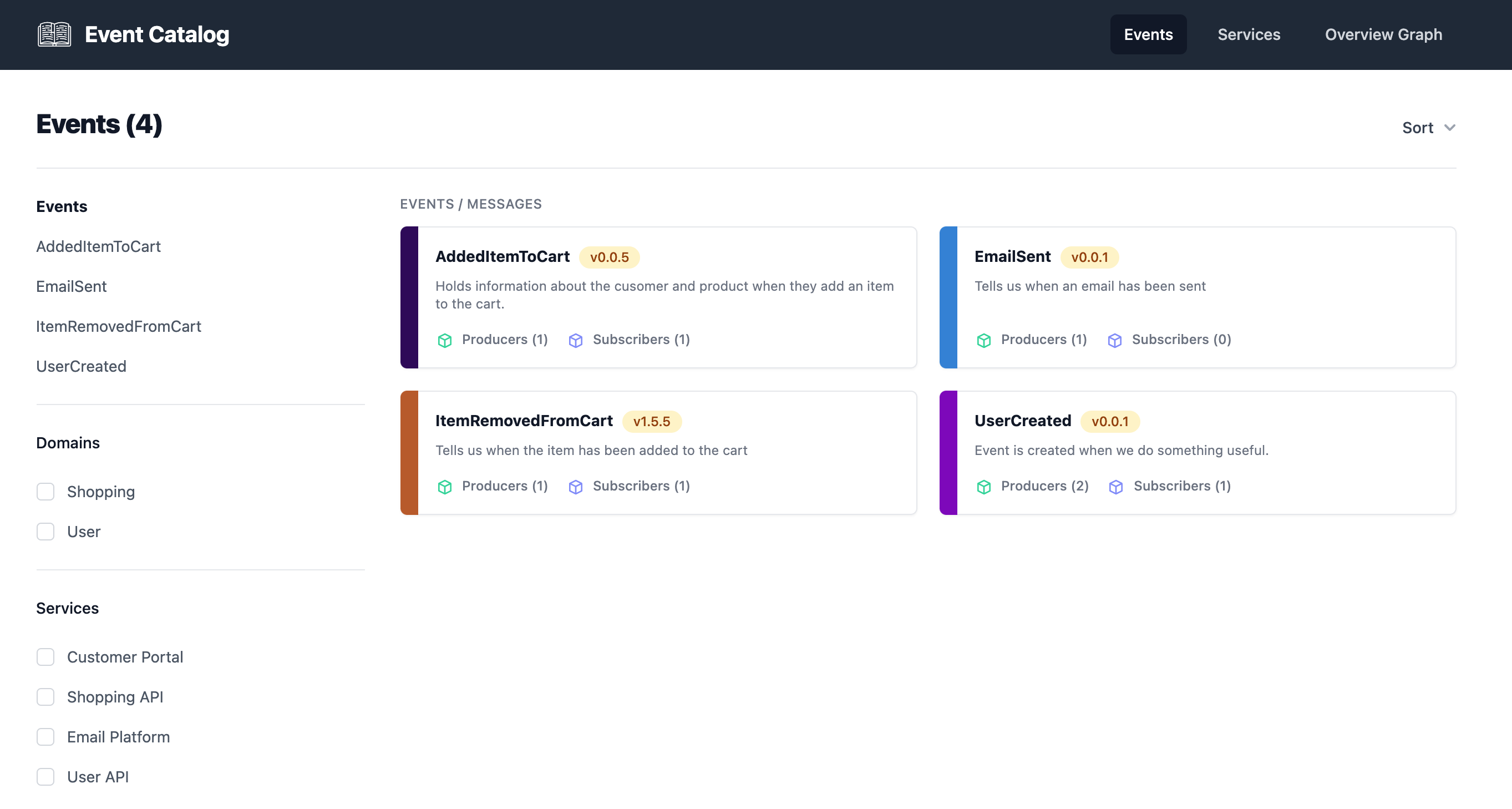Click the v0.0.5 version badge
This screenshot has width=1512, height=809.
pos(609,257)
